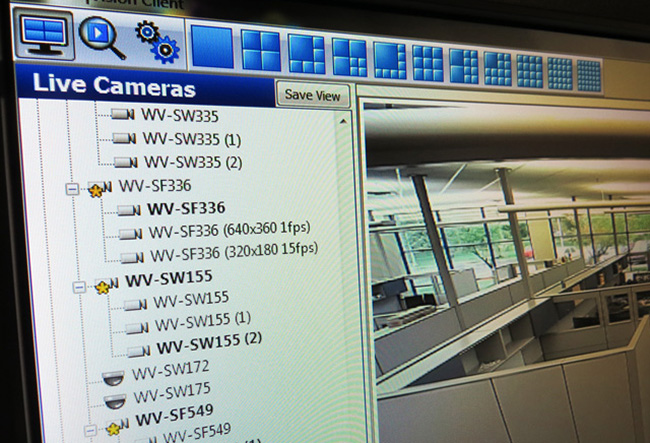Image resolution: width=650 pixels, height=443 pixels.
Task: Select the densest grid layout icon
Action: 589,75
